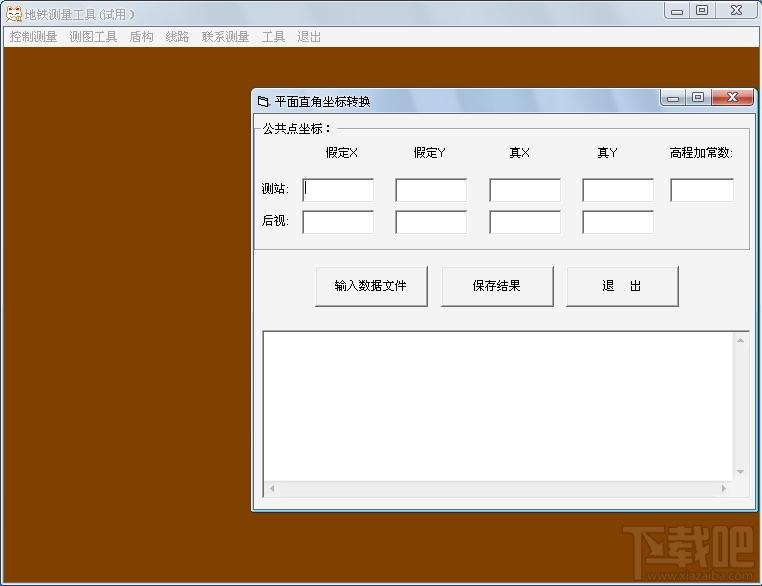Click the results box scroll-right arrow
The width and height of the screenshot is (762, 586).
(724, 488)
